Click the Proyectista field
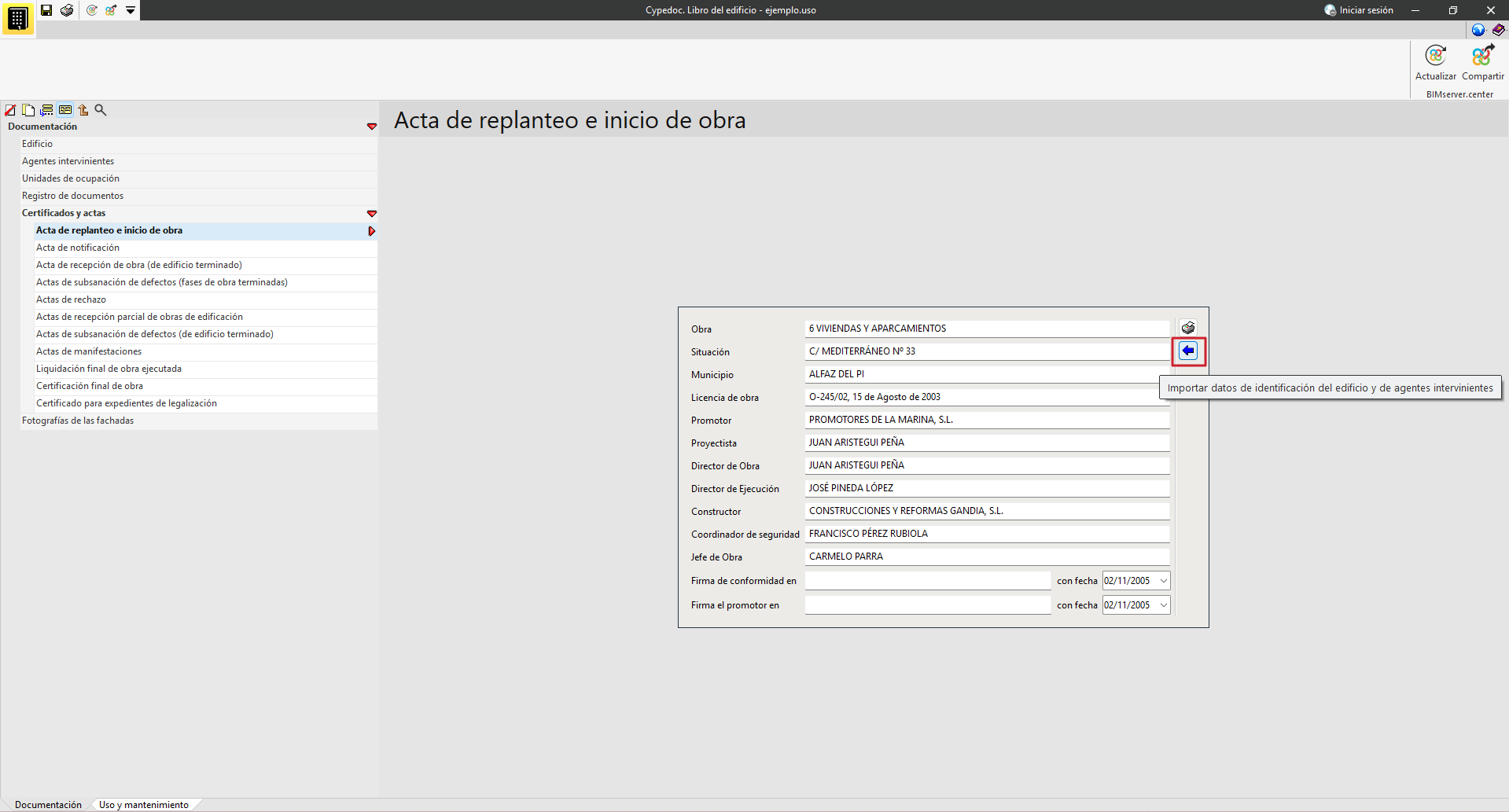Screen dimensions: 1509x812 pyautogui.click(x=988, y=443)
